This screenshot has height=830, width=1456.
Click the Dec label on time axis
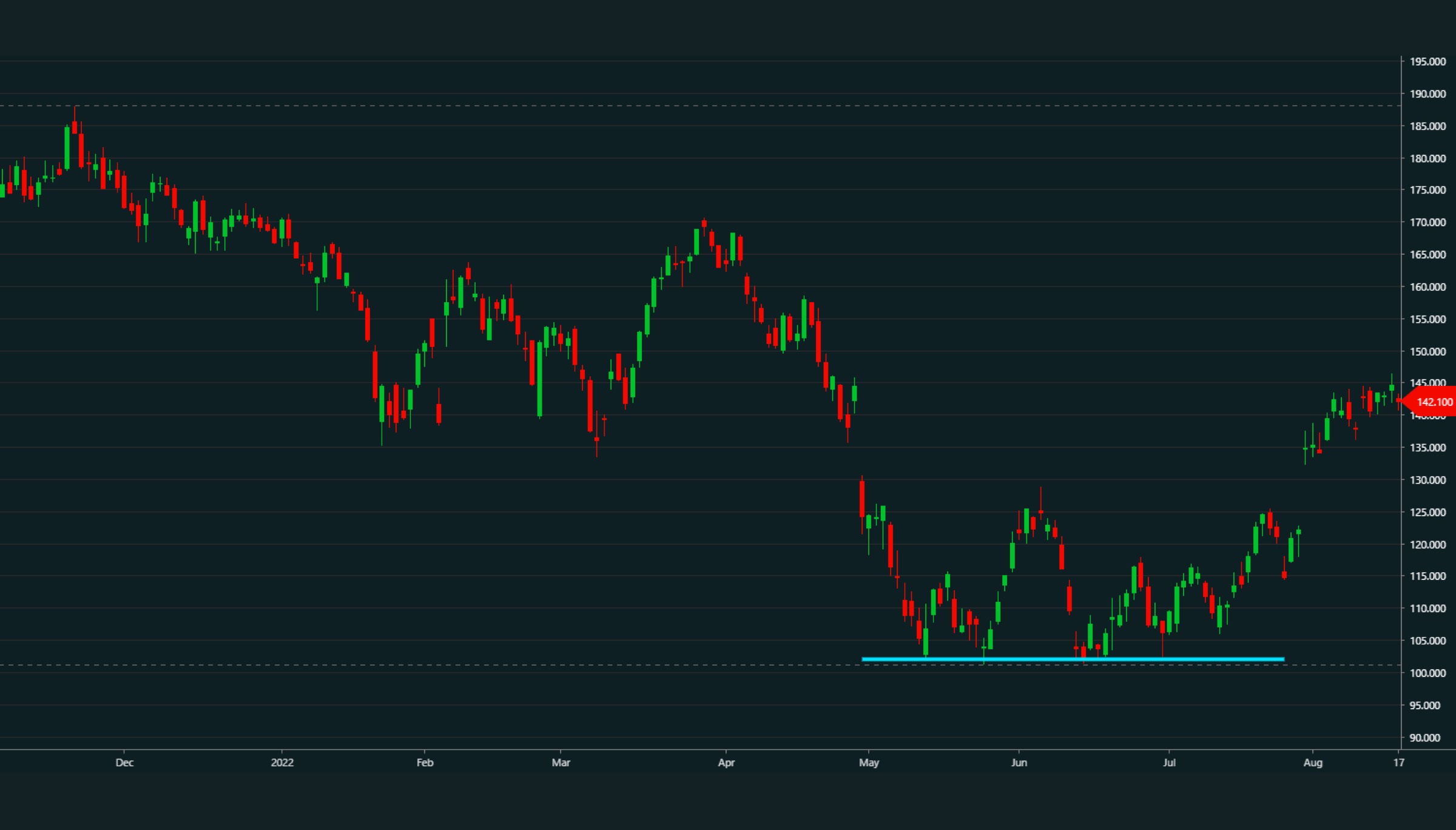click(124, 763)
